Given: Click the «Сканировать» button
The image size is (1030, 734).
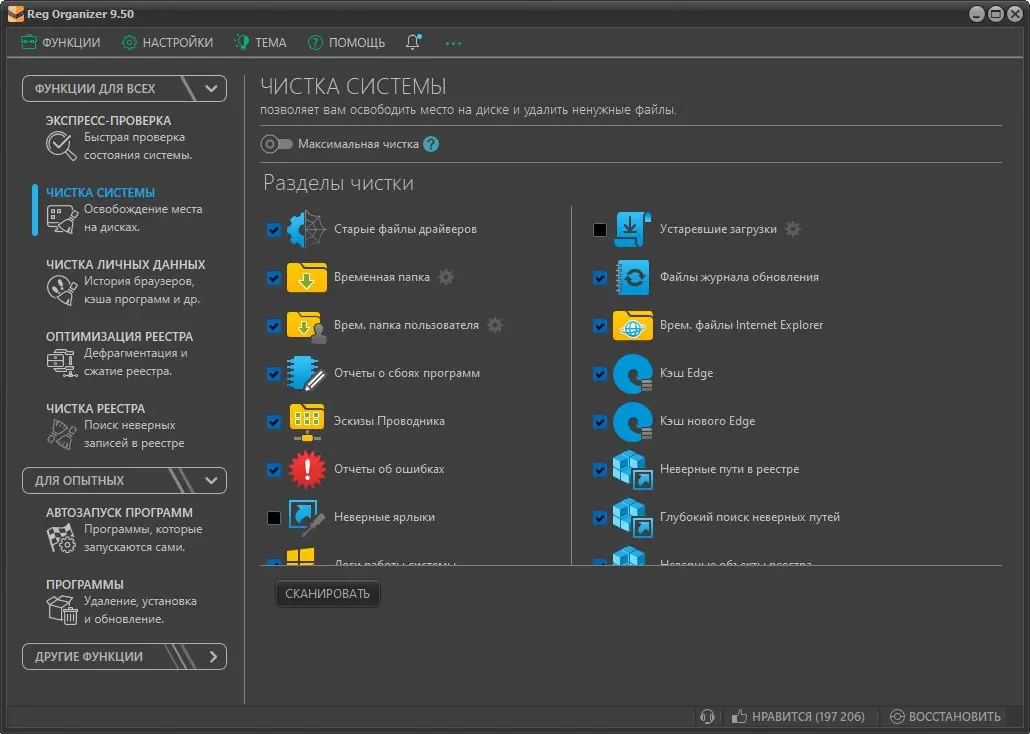Looking at the screenshot, I should click(327, 593).
